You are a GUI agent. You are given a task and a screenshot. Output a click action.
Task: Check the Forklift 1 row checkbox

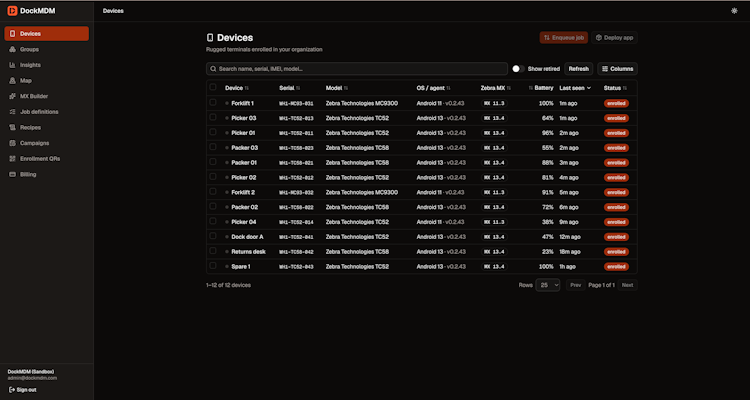click(213, 102)
